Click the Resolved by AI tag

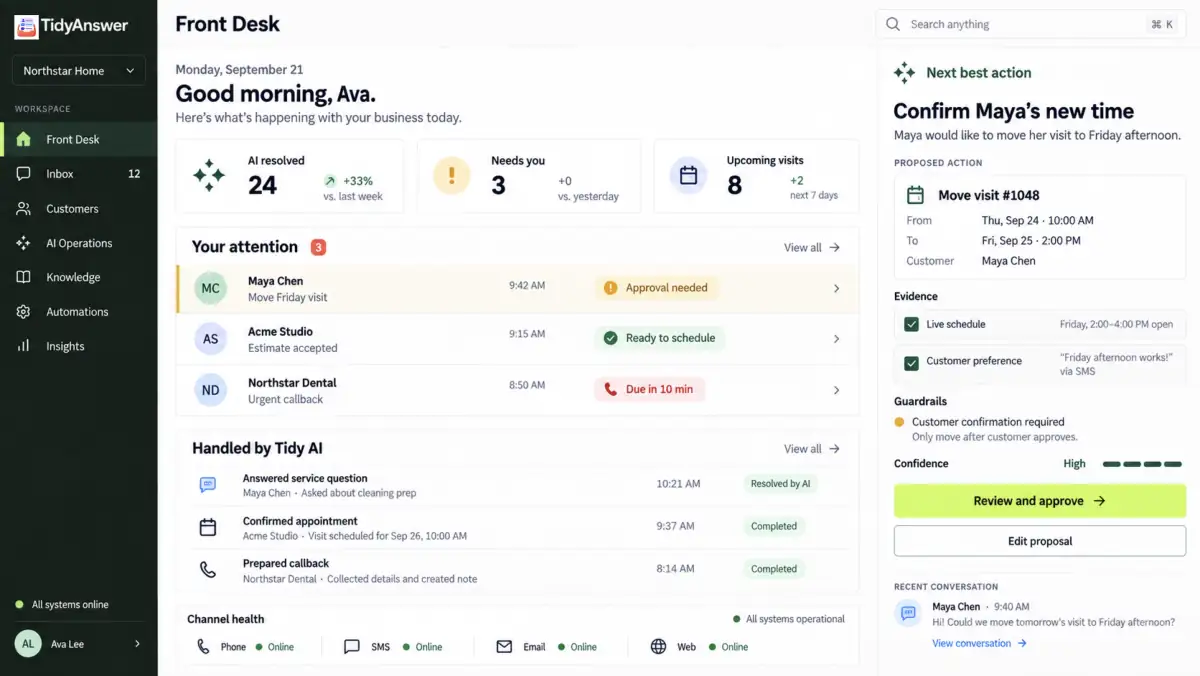tap(780, 483)
